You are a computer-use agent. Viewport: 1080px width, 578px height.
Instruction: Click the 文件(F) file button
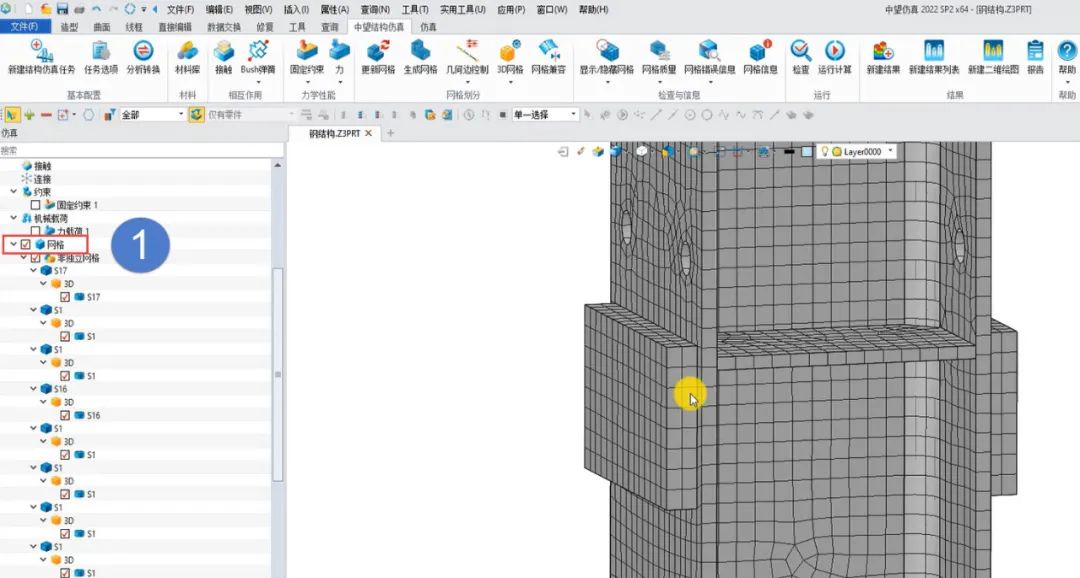[x=25, y=26]
